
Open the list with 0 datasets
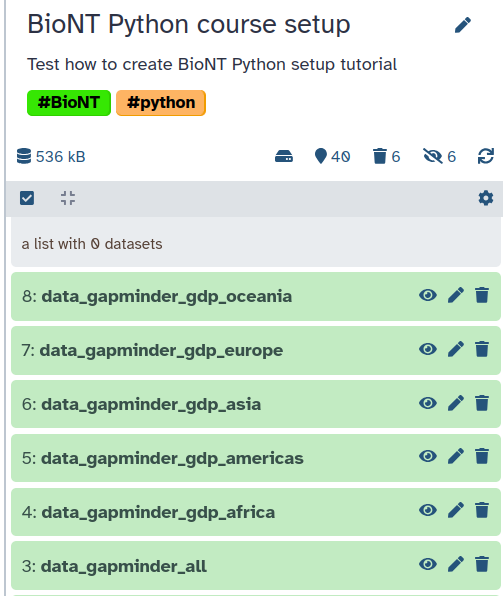tap(255, 242)
